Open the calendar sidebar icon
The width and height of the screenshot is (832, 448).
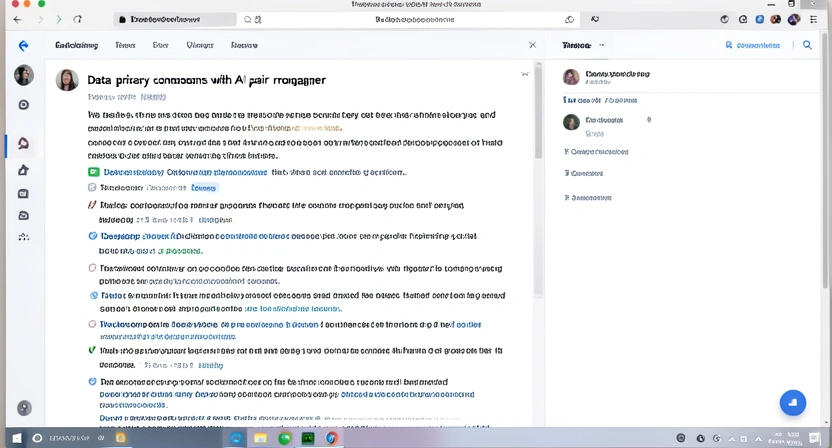coord(23,194)
